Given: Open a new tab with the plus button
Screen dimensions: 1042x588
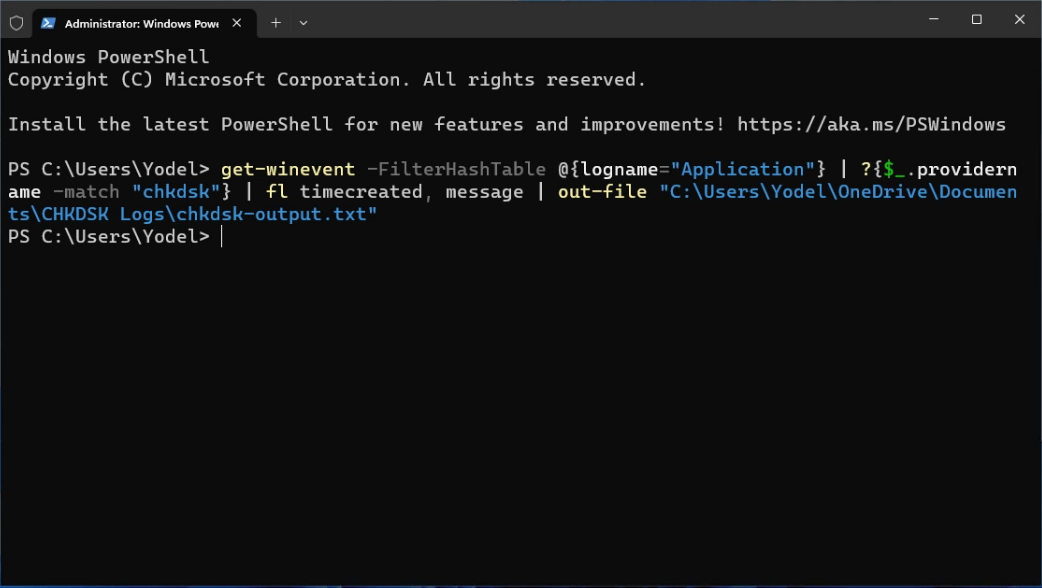Looking at the screenshot, I should click(x=276, y=22).
